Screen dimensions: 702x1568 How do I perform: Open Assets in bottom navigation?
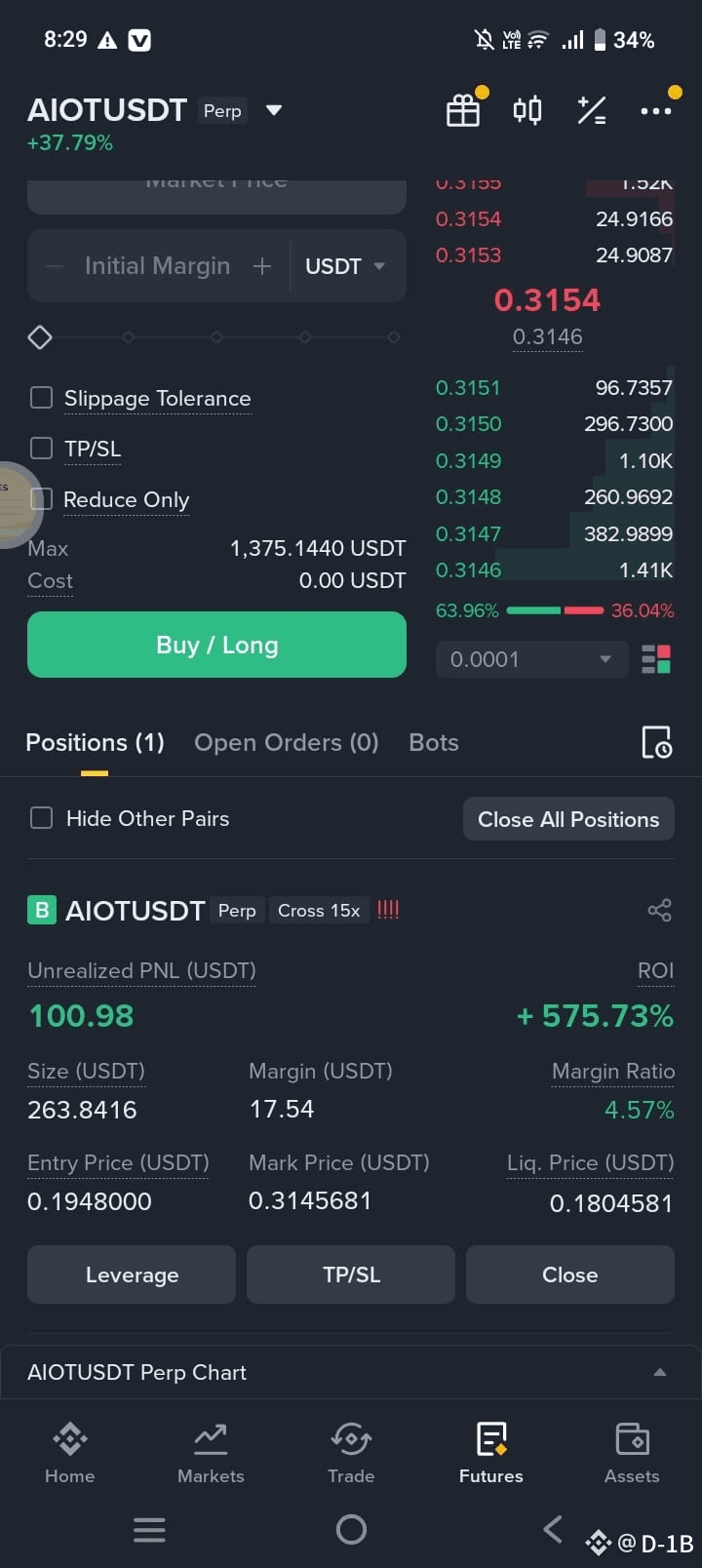(x=632, y=1453)
